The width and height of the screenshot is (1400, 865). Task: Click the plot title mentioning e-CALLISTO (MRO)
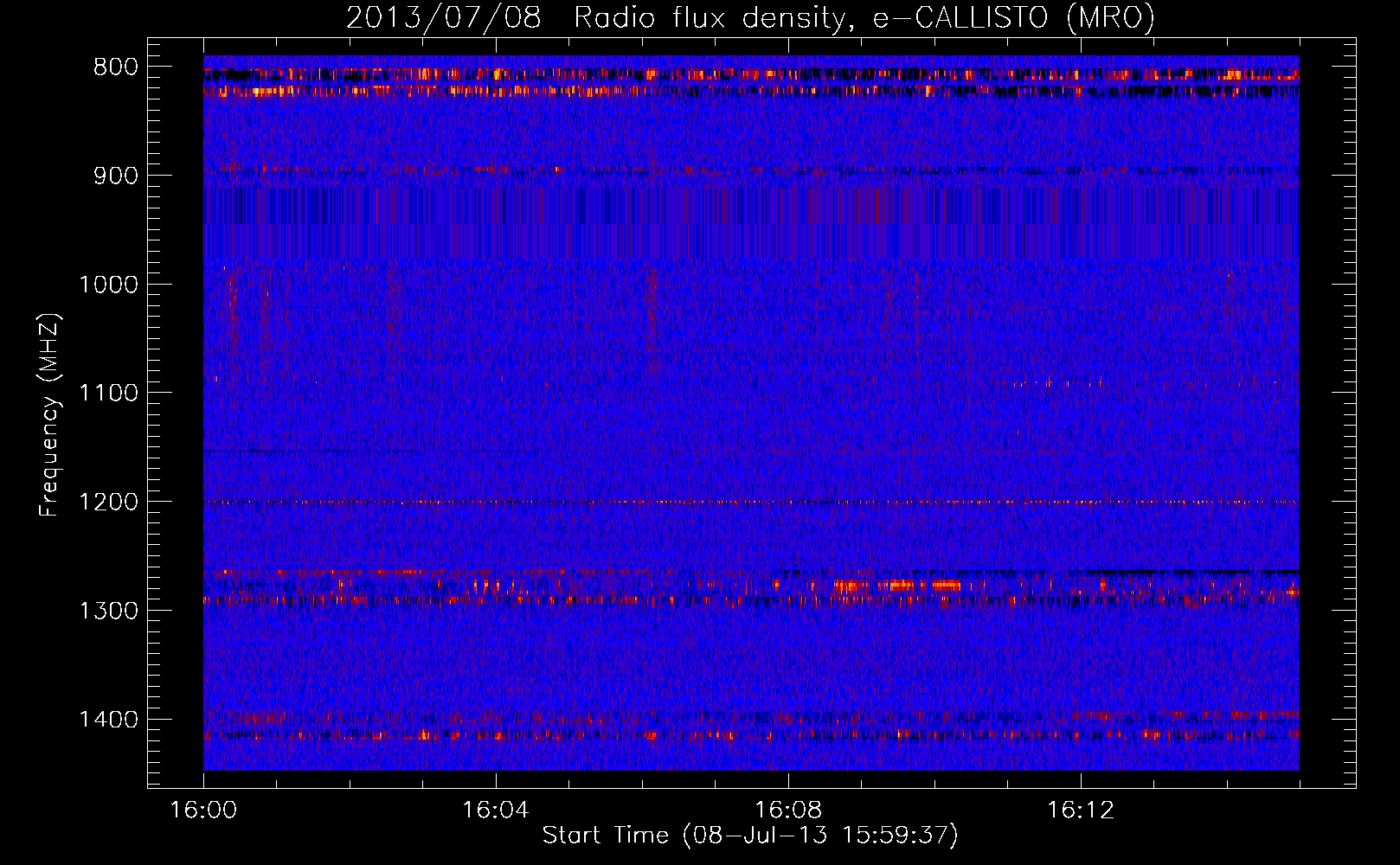tap(750, 17)
